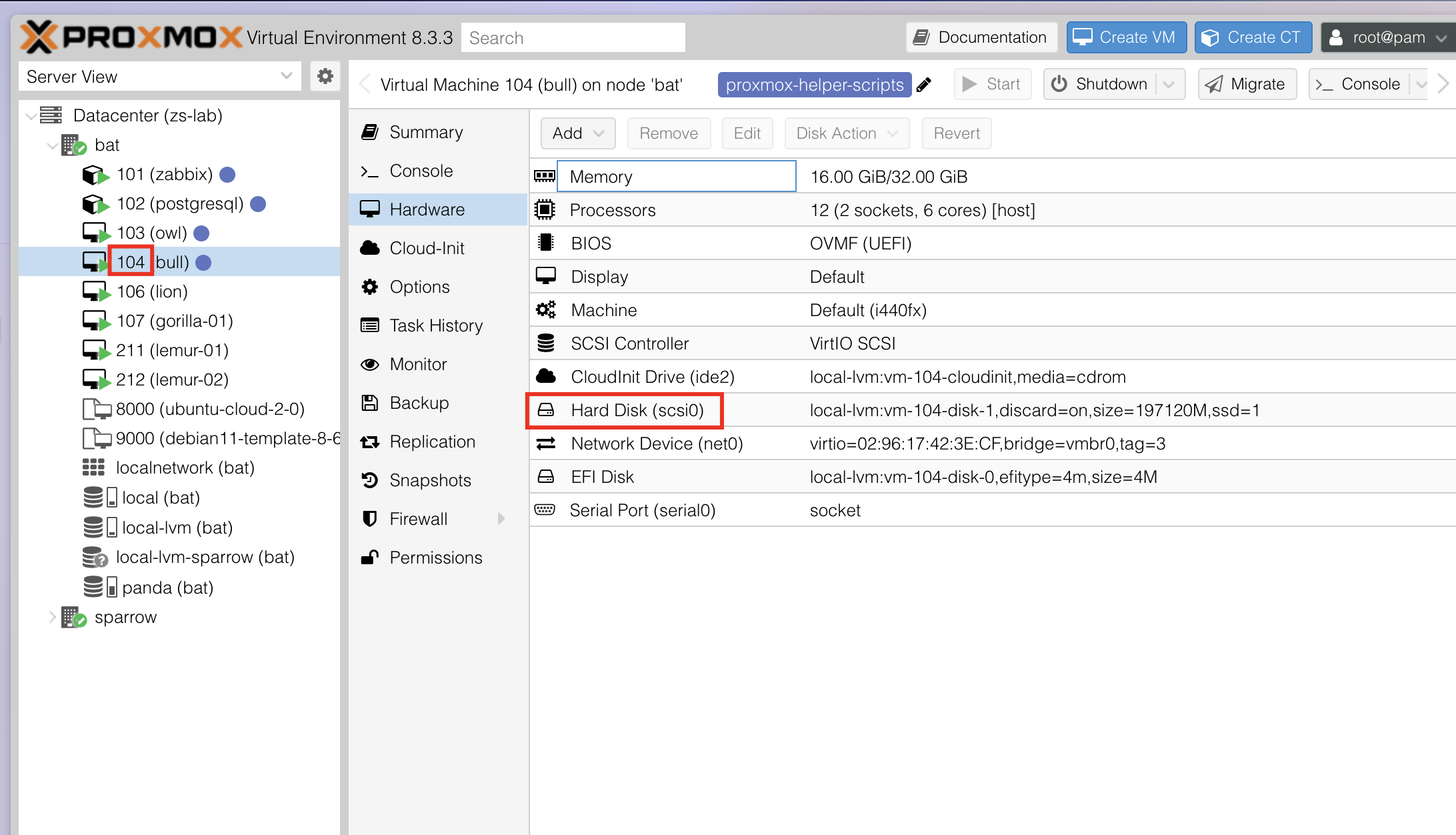The image size is (1456, 835).
Task: Click the Memory RAM icon
Action: [545, 176]
